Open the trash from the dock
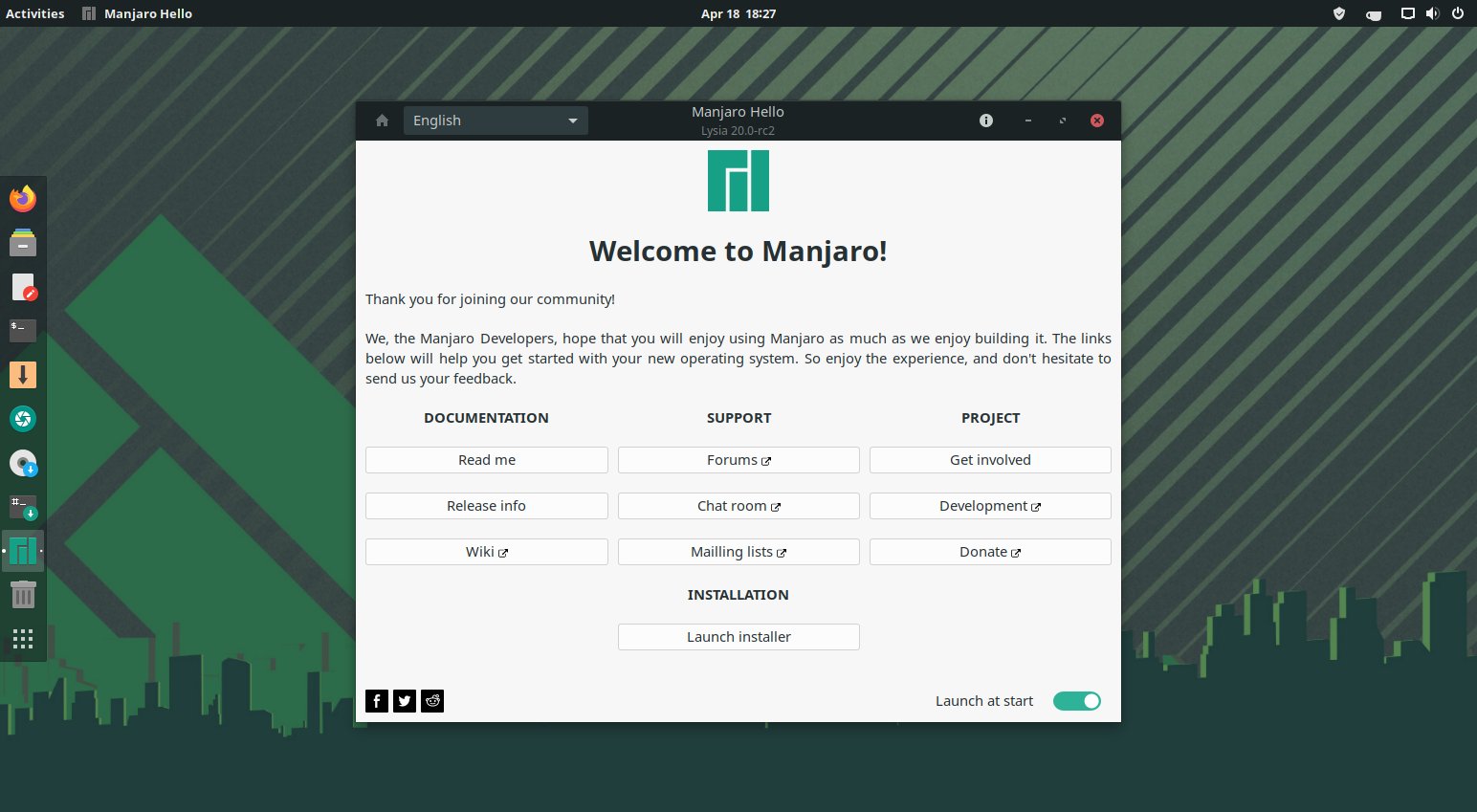Screen dimensions: 1477x812 coord(23,595)
